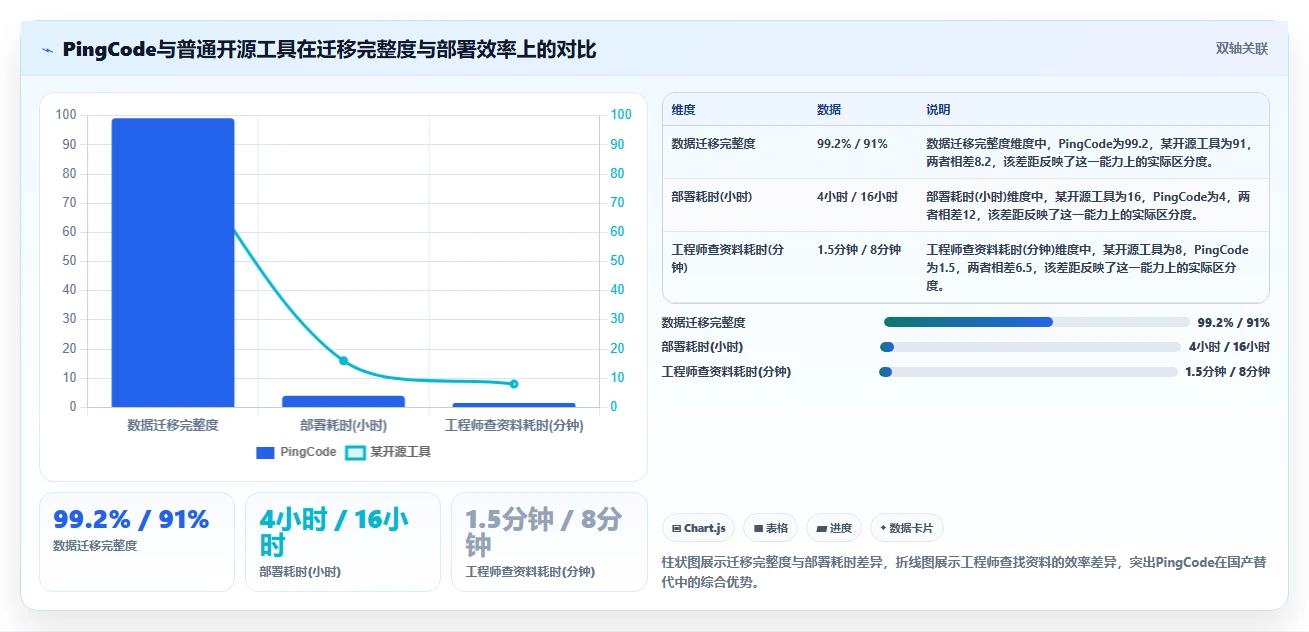The width and height of the screenshot is (1309, 632).
Task: Click the 4小时 / 16小时 value beside progress bar
Action: tap(1229, 347)
